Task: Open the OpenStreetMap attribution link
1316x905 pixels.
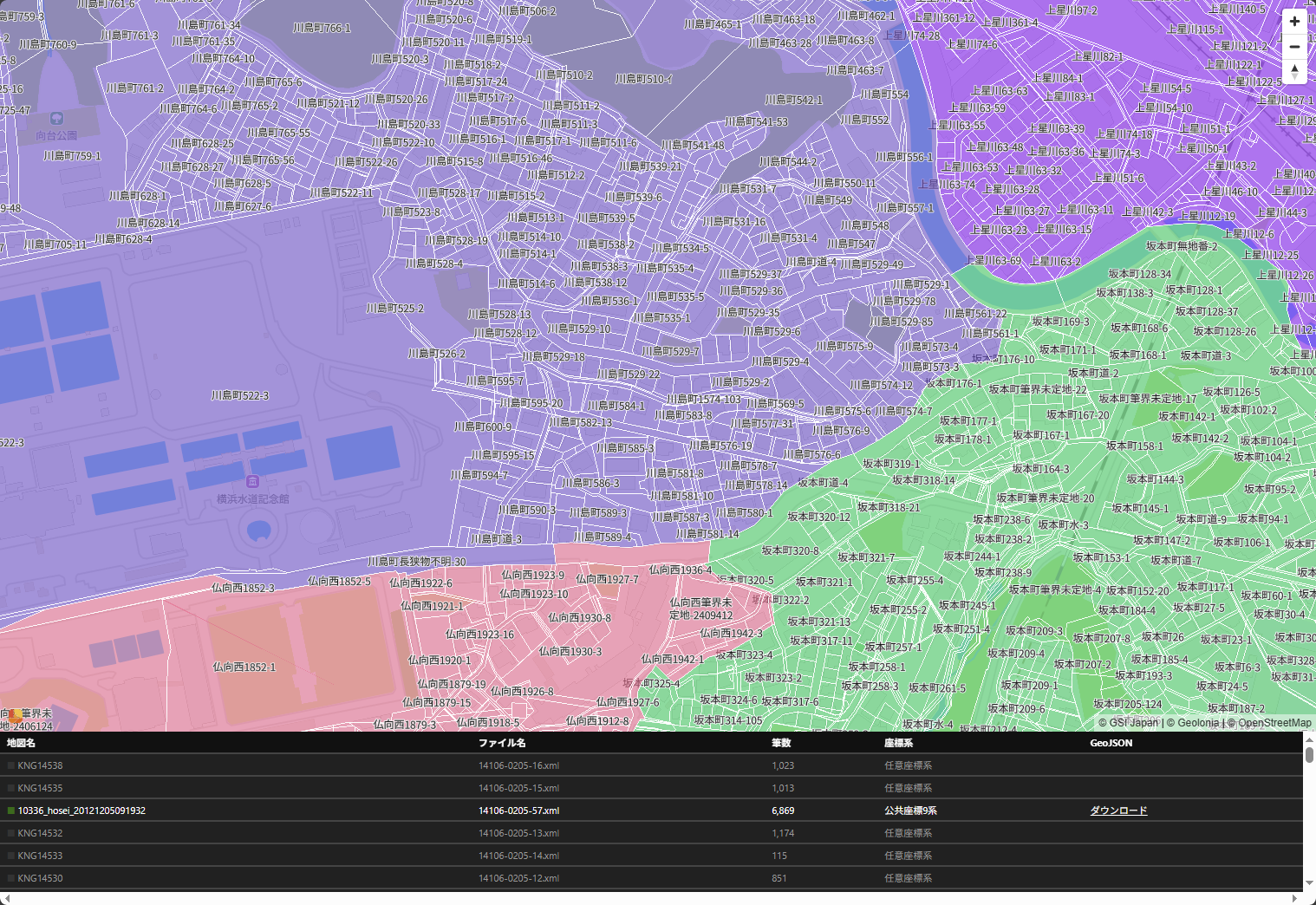Action: (1274, 723)
